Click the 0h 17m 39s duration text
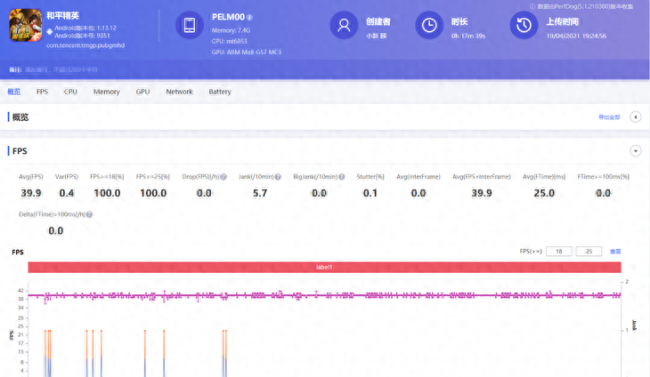Screen dimensions: 650x377 (x=468, y=36)
